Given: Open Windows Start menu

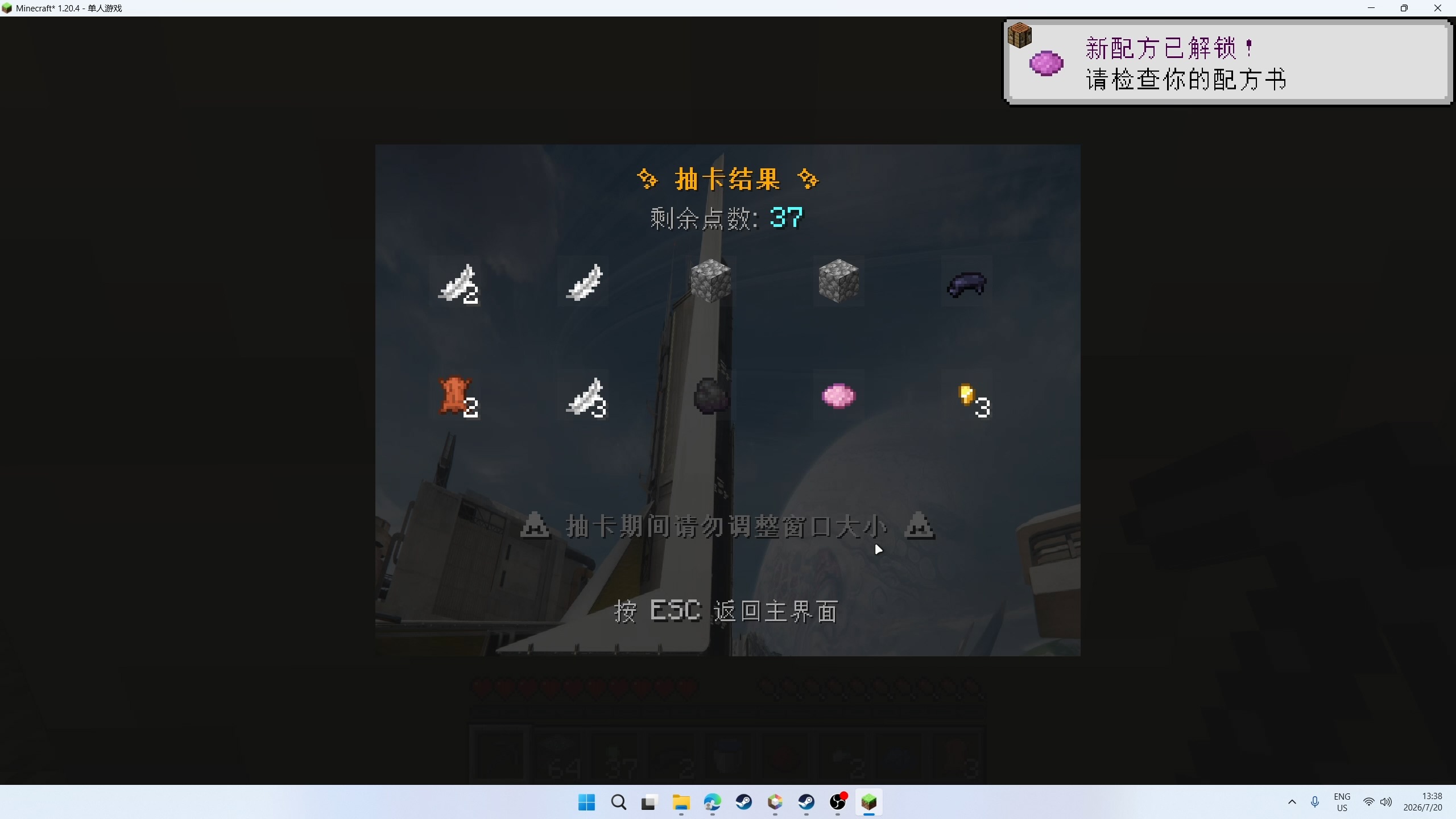Looking at the screenshot, I should tap(586, 803).
